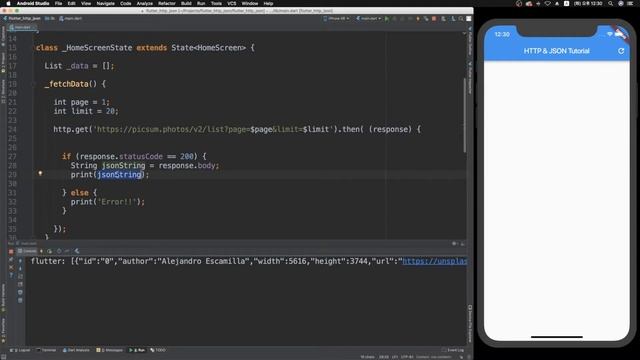The image size is (640, 360).
Task: Click the Wi-Fi status menu bar icon
Action: click(547, 3)
